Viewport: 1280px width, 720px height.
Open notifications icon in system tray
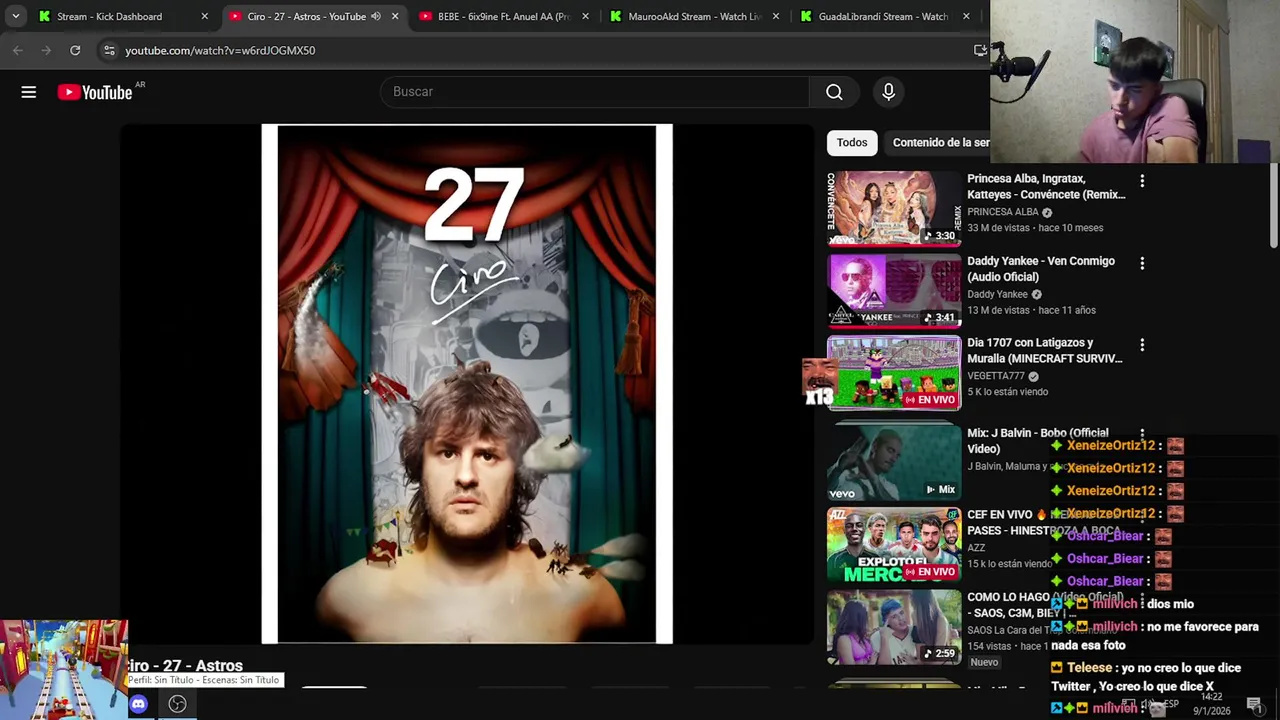pyautogui.click(x=1254, y=704)
